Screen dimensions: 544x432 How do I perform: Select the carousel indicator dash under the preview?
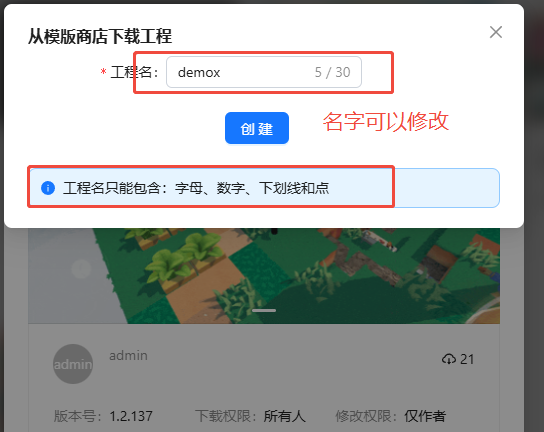pyautogui.click(x=264, y=311)
